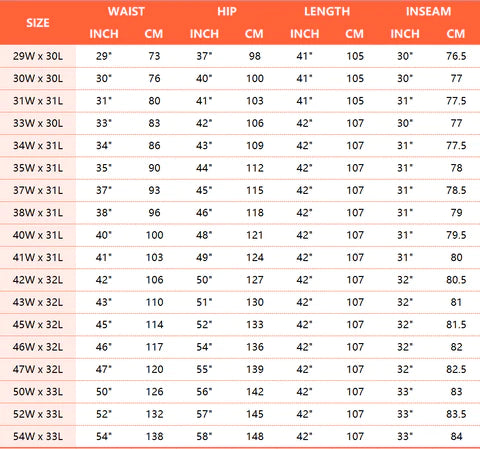Image resolution: width=480 pixels, height=449 pixels.
Task: Click waist value 138 cm
Action: [x=155, y=436]
